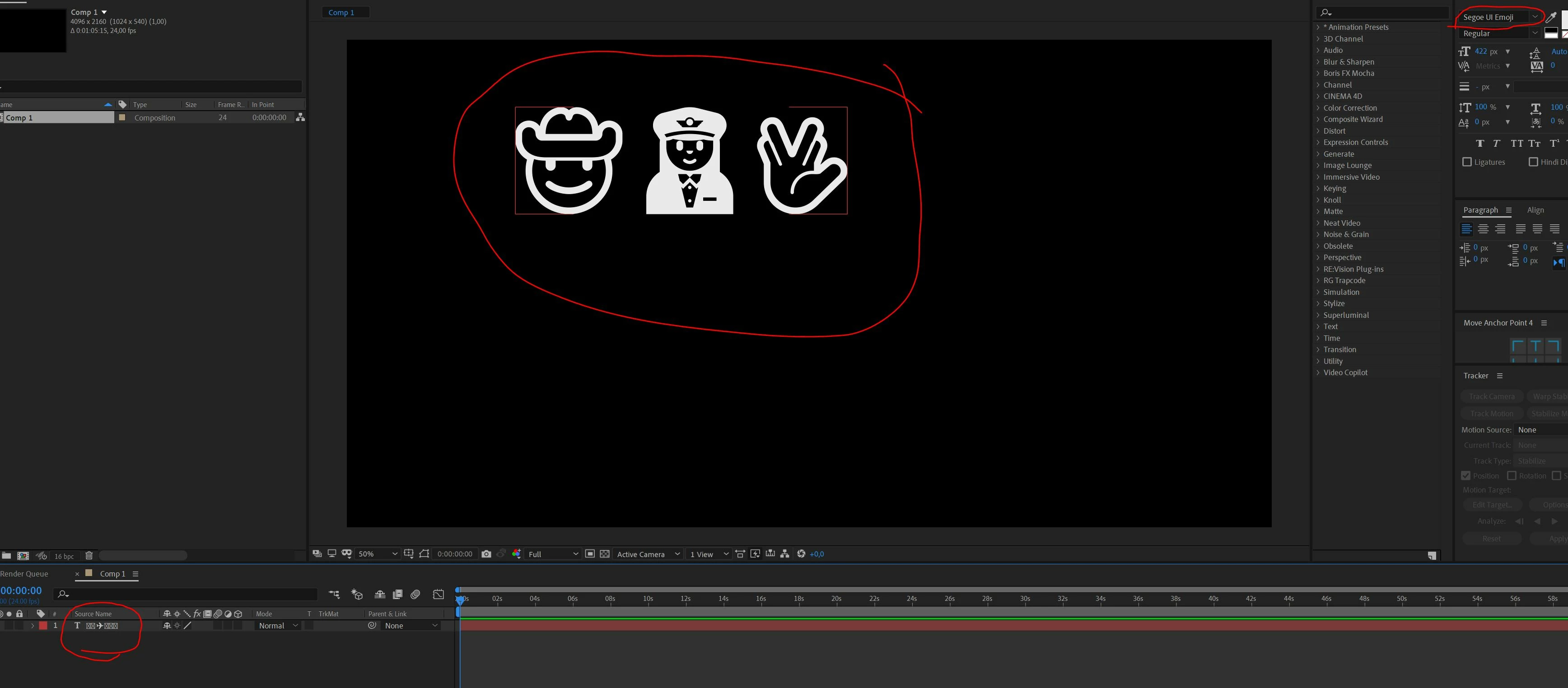Click the effects search field
Screen dimensions: 1568x688
tap(1382, 13)
